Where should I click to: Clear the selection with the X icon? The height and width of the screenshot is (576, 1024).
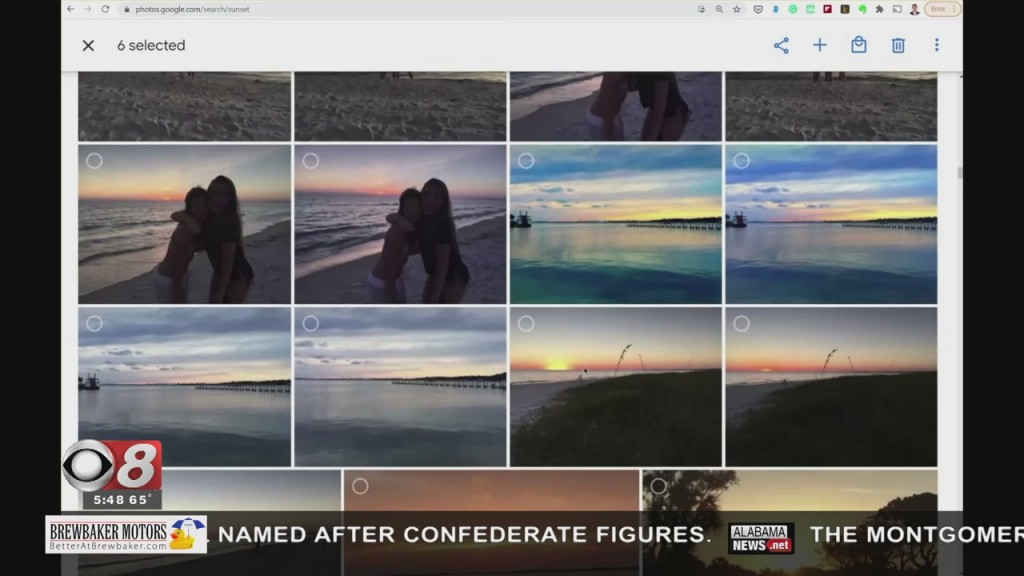88,45
